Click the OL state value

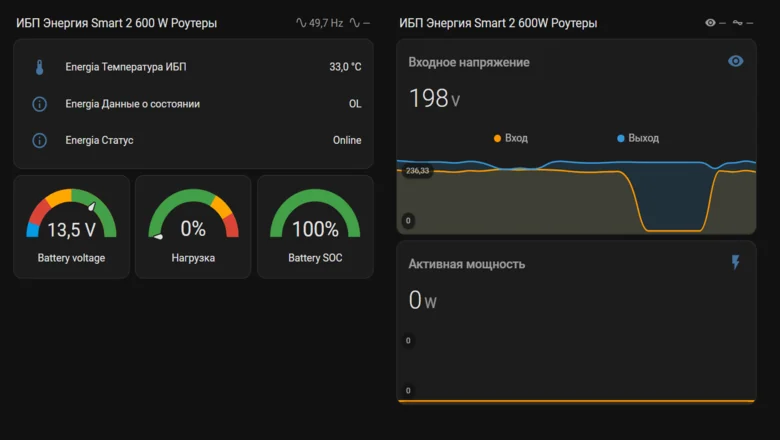[355, 104]
